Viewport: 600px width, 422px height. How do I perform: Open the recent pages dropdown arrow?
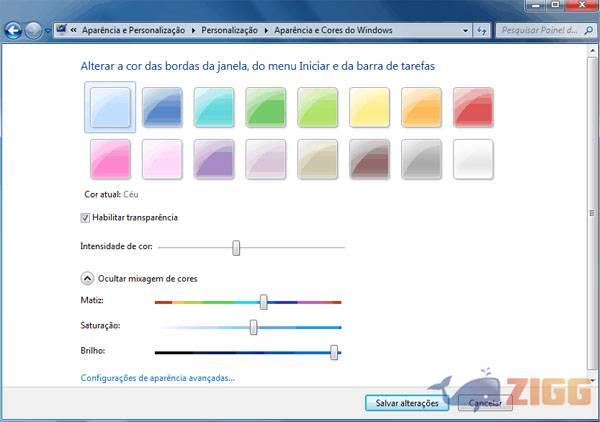tap(47, 31)
